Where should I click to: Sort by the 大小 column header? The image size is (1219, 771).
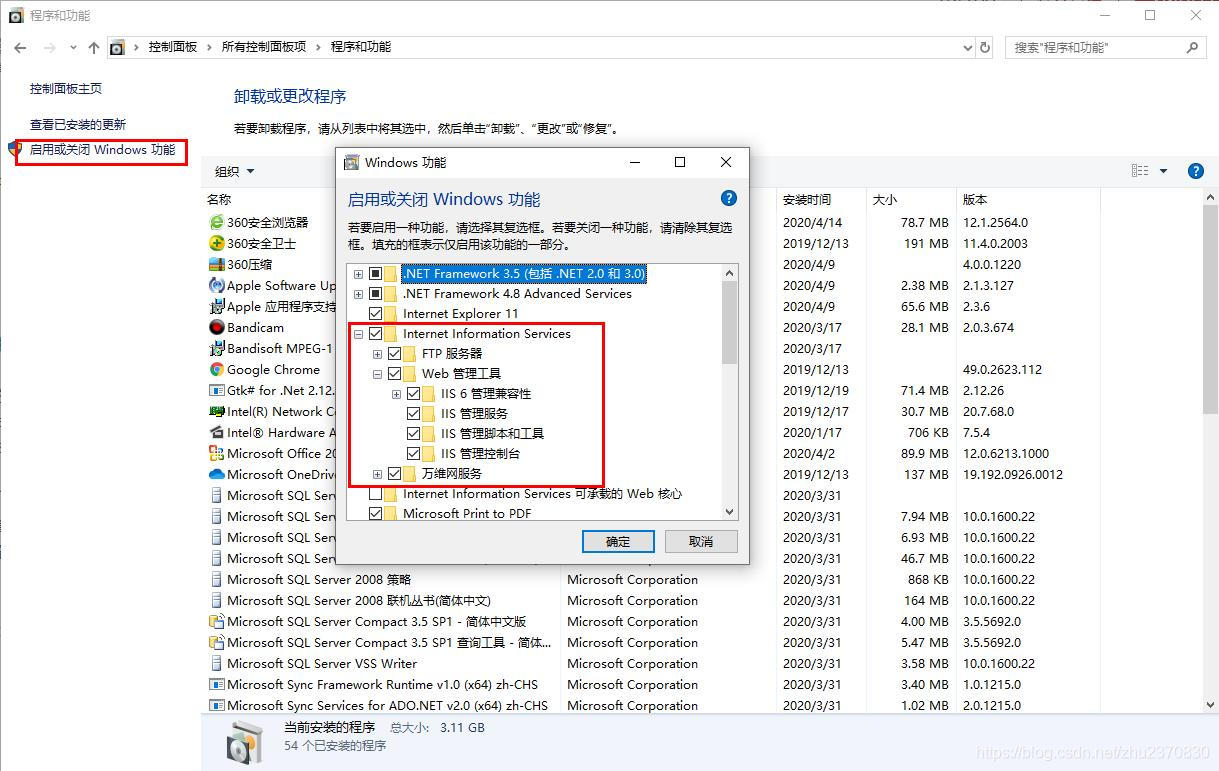885,199
